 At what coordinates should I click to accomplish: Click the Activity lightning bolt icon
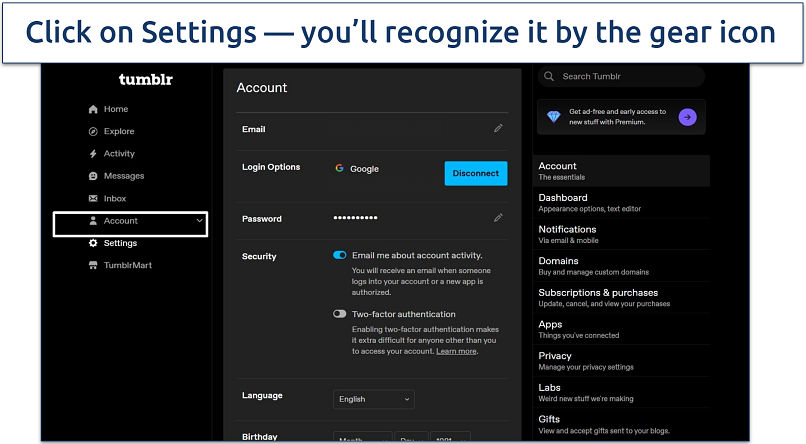(93, 154)
